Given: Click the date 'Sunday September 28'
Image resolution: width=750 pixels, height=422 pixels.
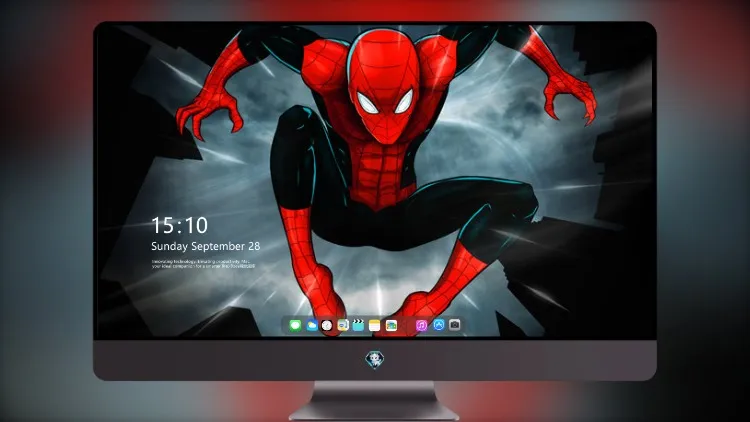Looking at the screenshot, I should (206, 246).
